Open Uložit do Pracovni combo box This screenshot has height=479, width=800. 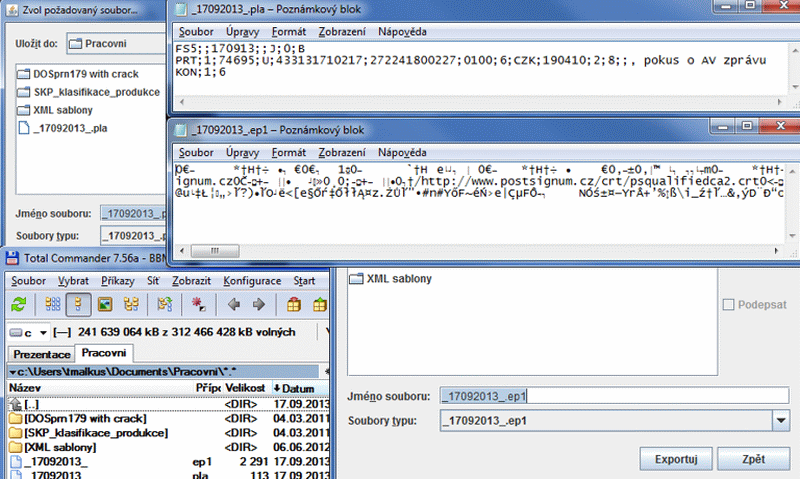[116, 44]
